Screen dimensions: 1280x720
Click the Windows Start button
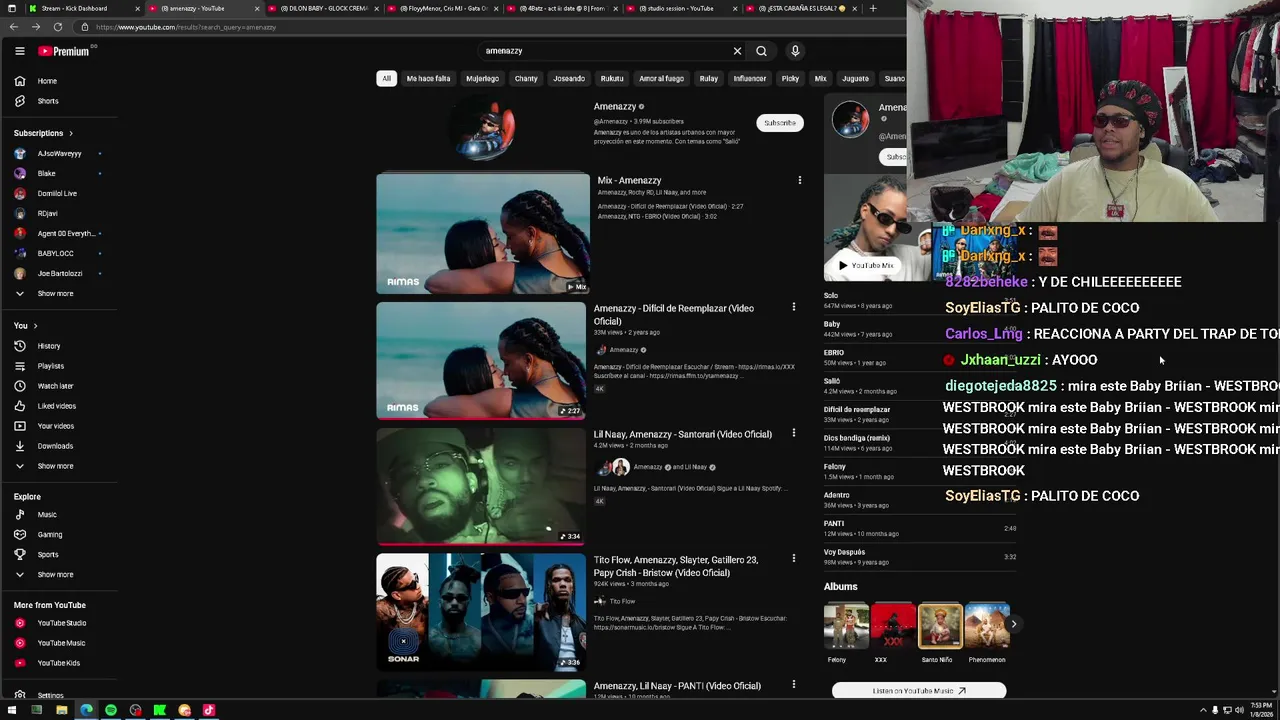pyautogui.click(x=11, y=710)
